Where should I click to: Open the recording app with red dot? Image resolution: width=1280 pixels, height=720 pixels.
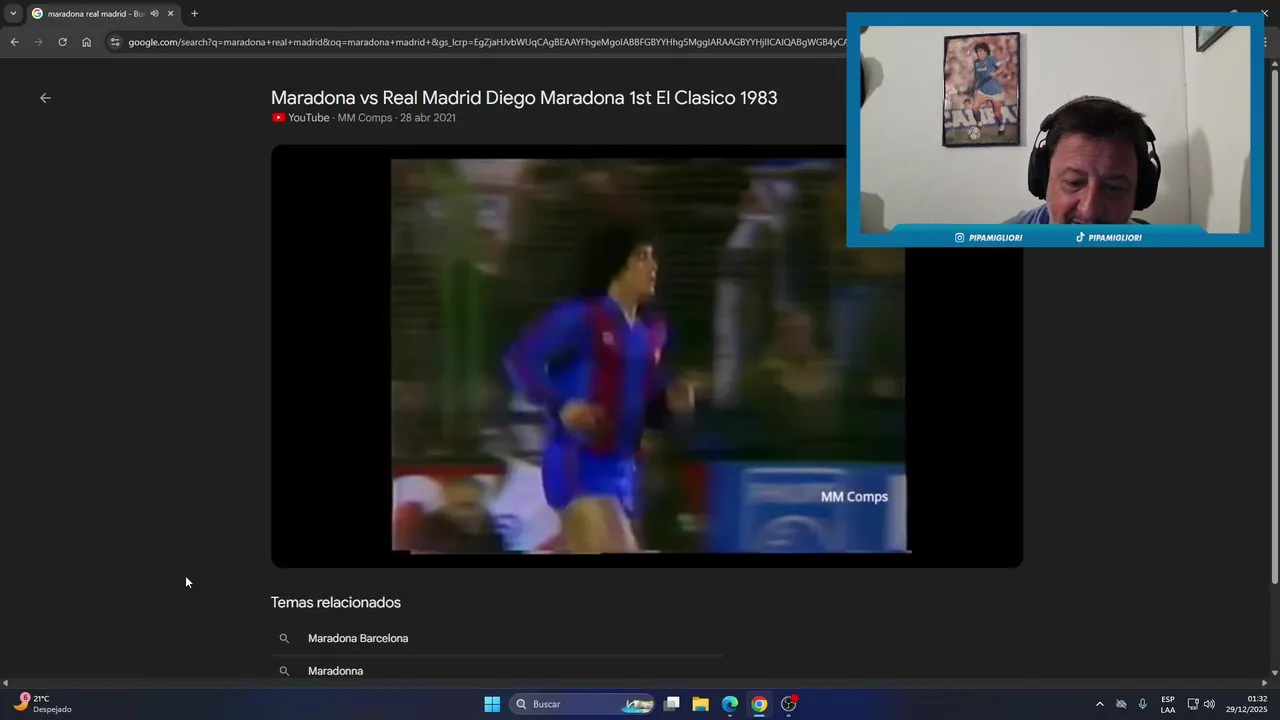(x=789, y=704)
